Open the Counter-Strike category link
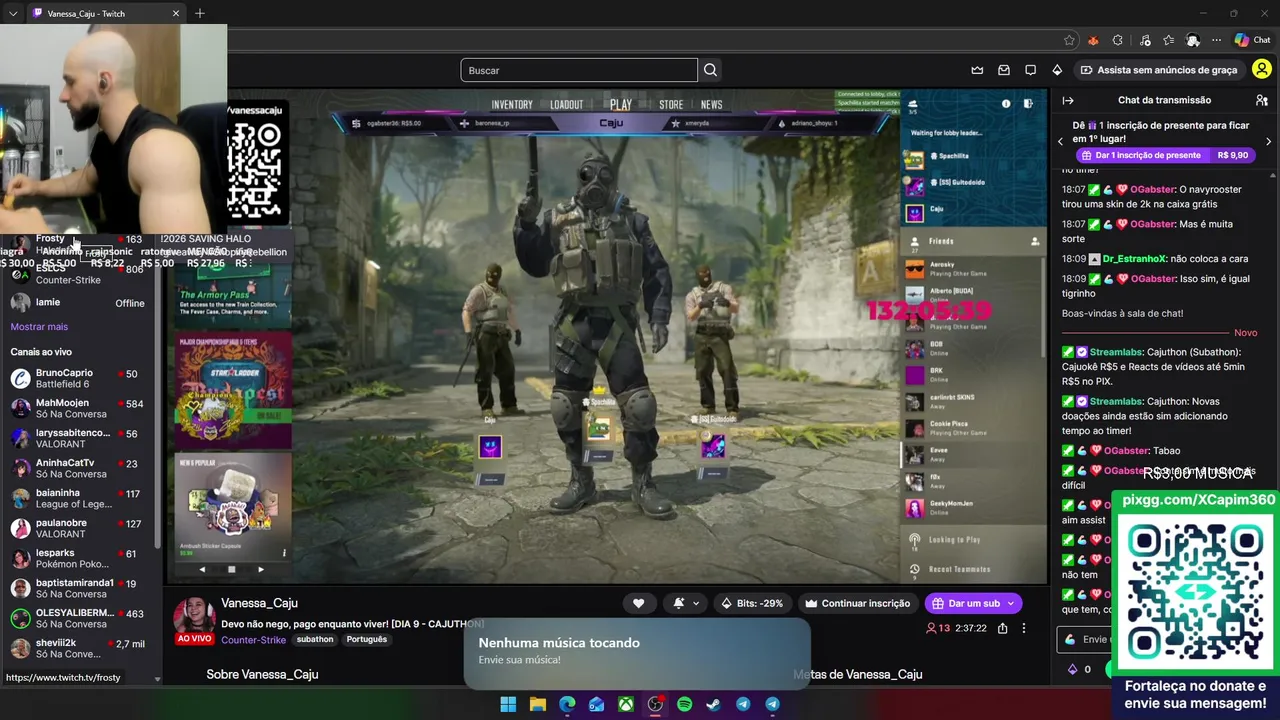1280x720 pixels. pos(253,639)
